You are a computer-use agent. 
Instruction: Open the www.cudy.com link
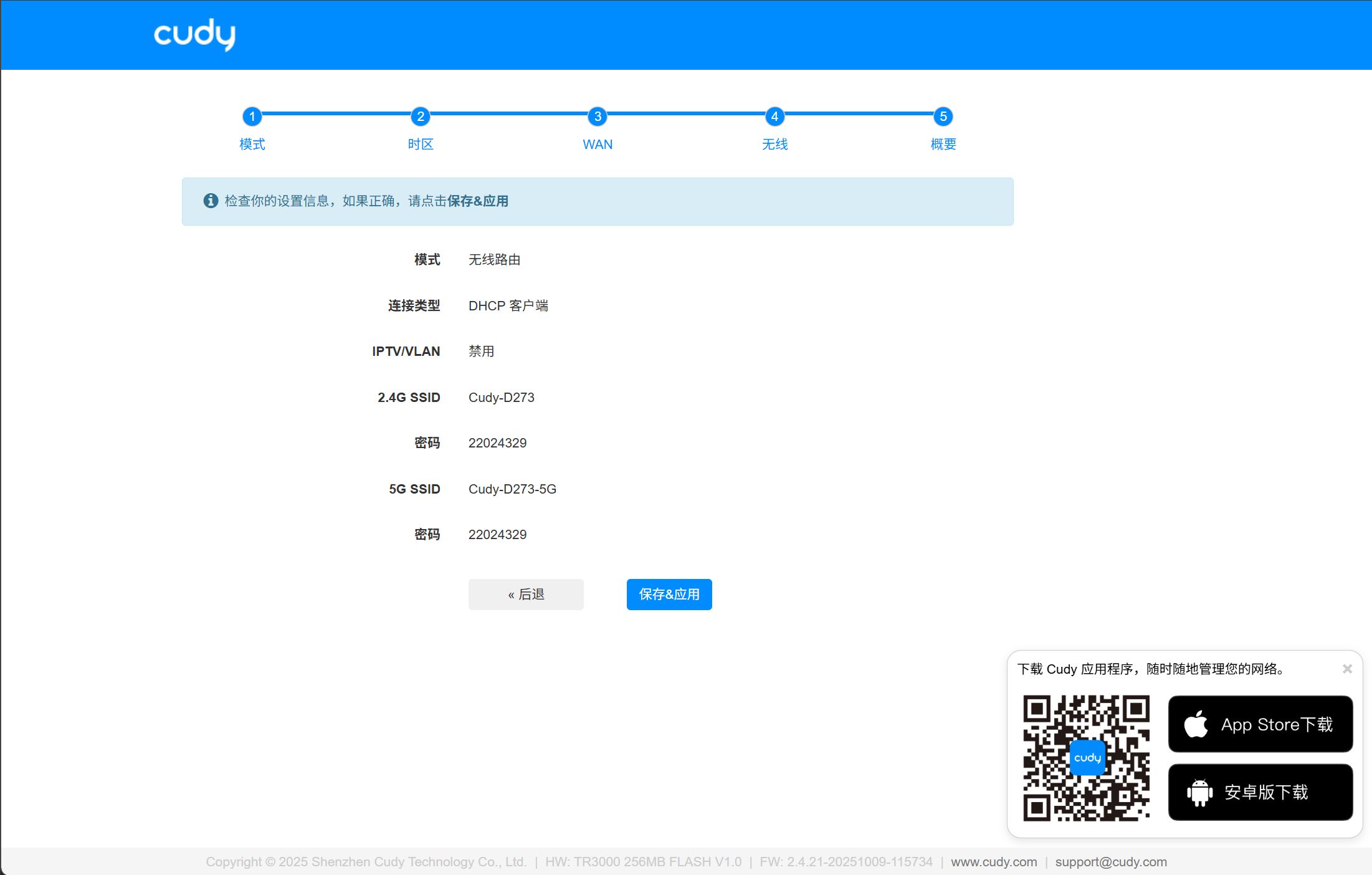[x=994, y=862]
